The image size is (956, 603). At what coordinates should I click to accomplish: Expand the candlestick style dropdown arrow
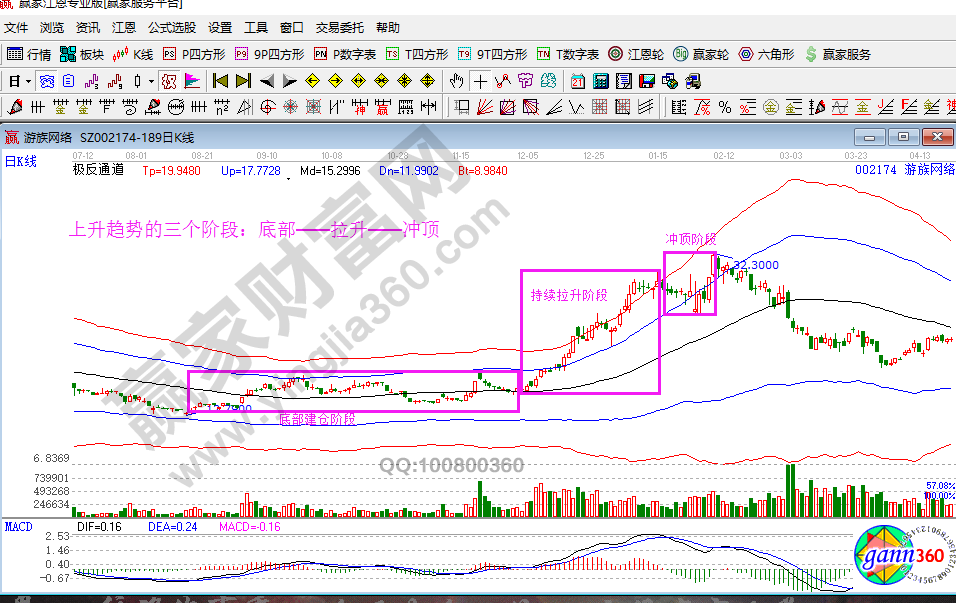(x=151, y=81)
